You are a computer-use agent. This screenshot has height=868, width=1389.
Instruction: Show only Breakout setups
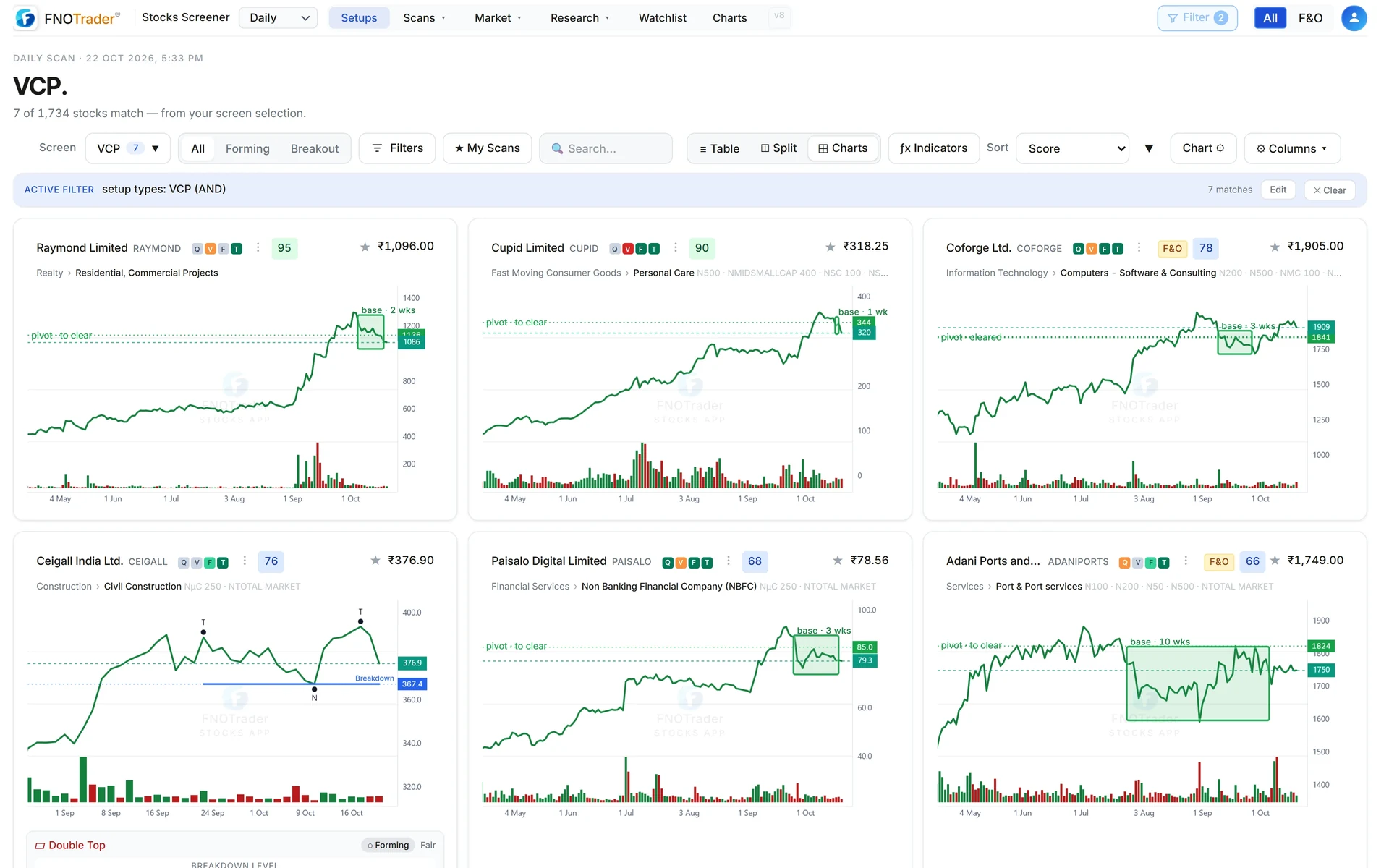pos(315,148)
